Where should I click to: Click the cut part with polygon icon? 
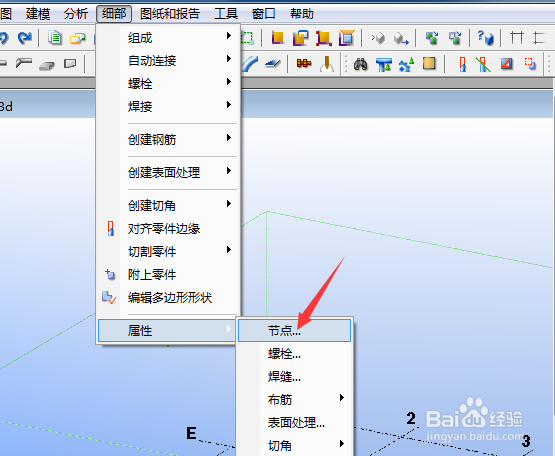[x=507, y=64]
